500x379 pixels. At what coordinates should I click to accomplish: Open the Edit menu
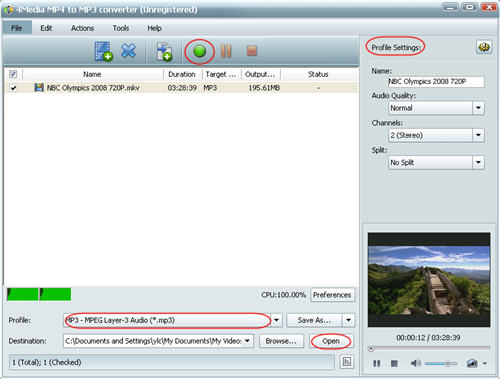pyautogui.click(x=46, y=28)
